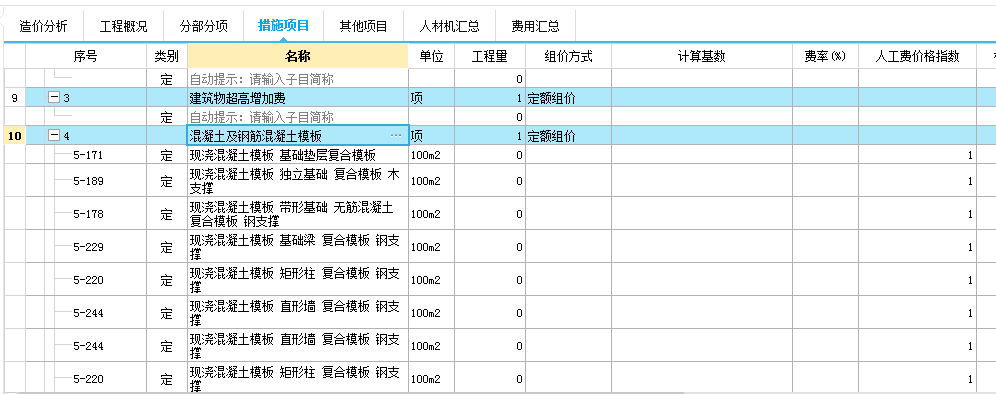This screenshot has width=996, height=394.
Task: Select quota code 5-229
Action: click(88, 247)
